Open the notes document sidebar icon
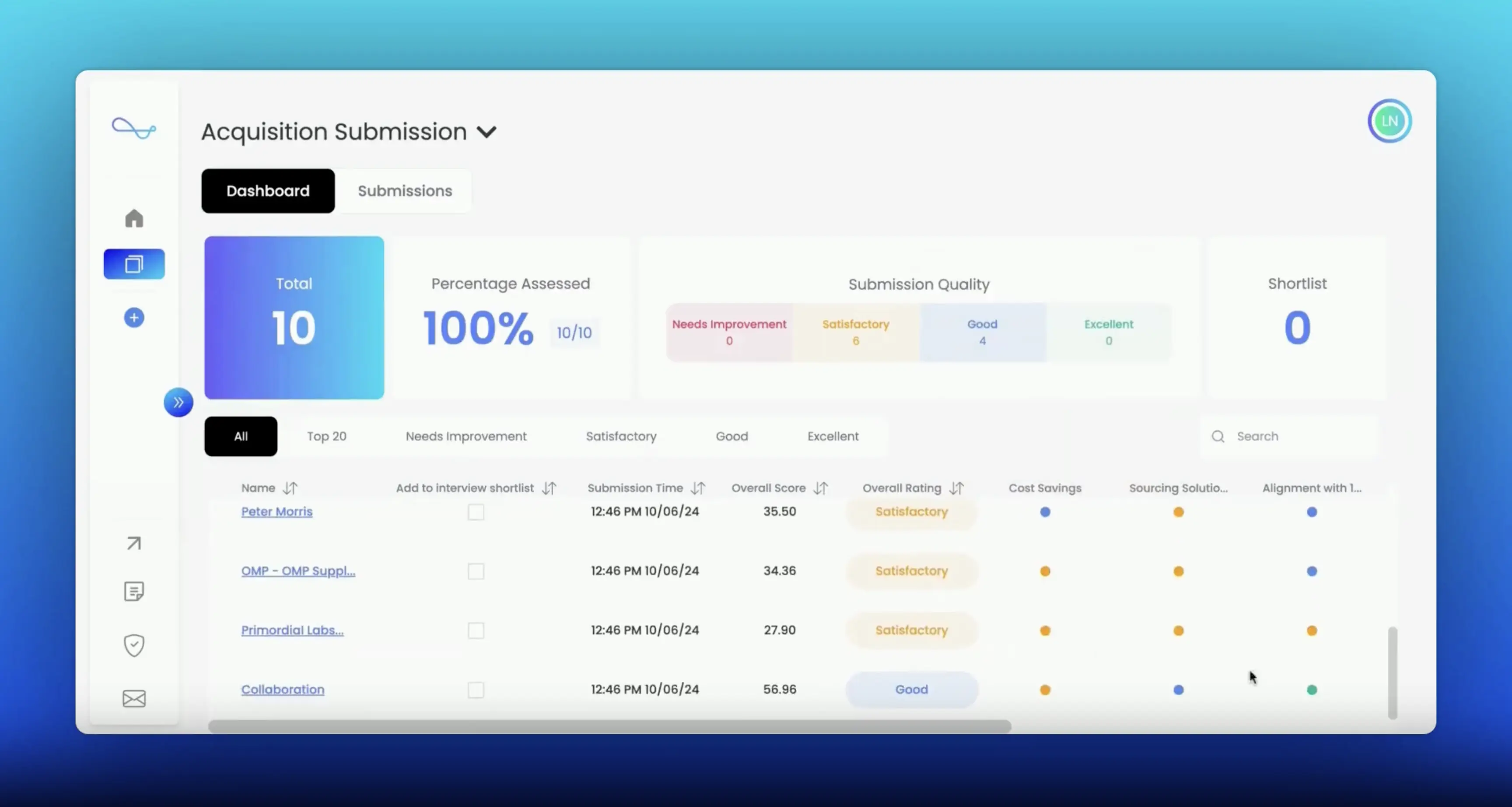The width and height of the screenshot is (1512, 807). tap(134, 591)
